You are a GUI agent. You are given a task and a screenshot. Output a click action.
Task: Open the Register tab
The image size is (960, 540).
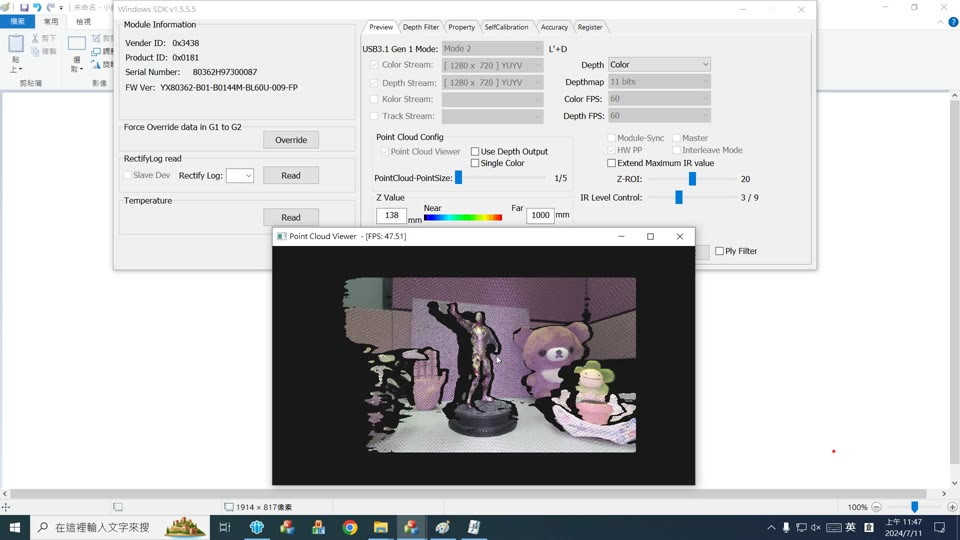590,27
